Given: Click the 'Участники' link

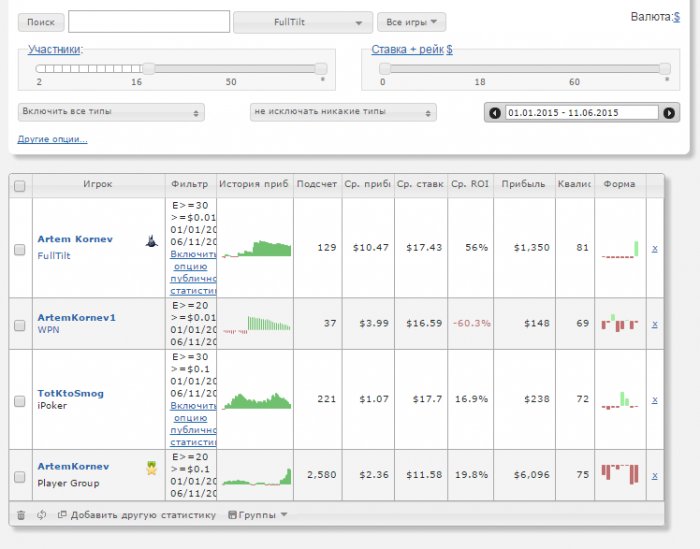Looking at the screenshot, I should point(54,49).
